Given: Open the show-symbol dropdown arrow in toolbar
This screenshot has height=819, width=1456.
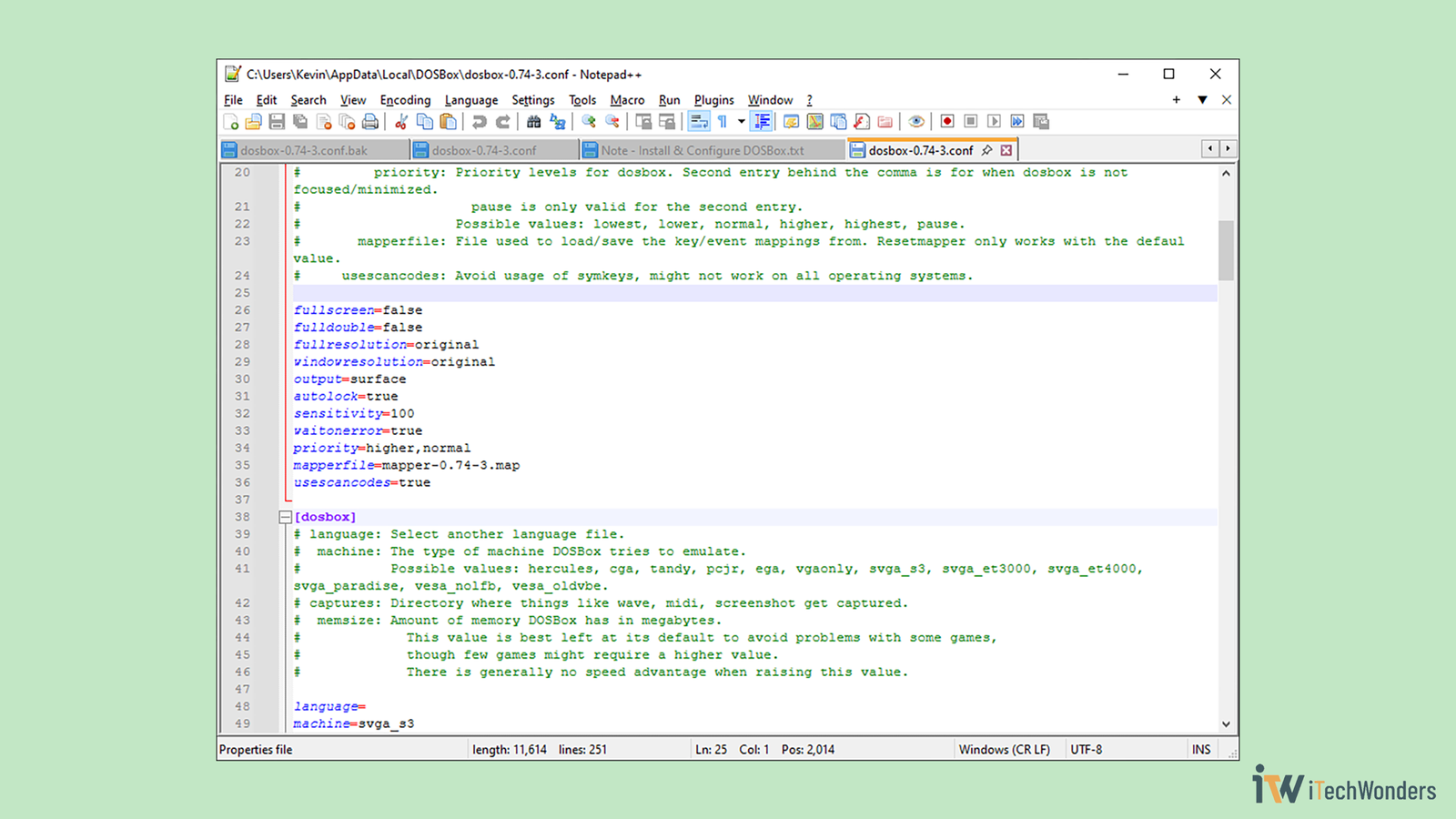Looking at the screenshot, I should pos(741,122).
